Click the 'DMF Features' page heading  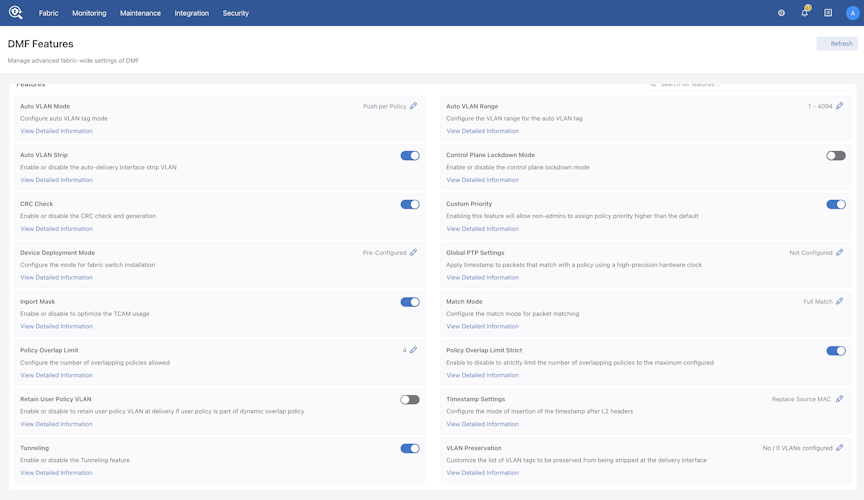click(x=40, y=44)
